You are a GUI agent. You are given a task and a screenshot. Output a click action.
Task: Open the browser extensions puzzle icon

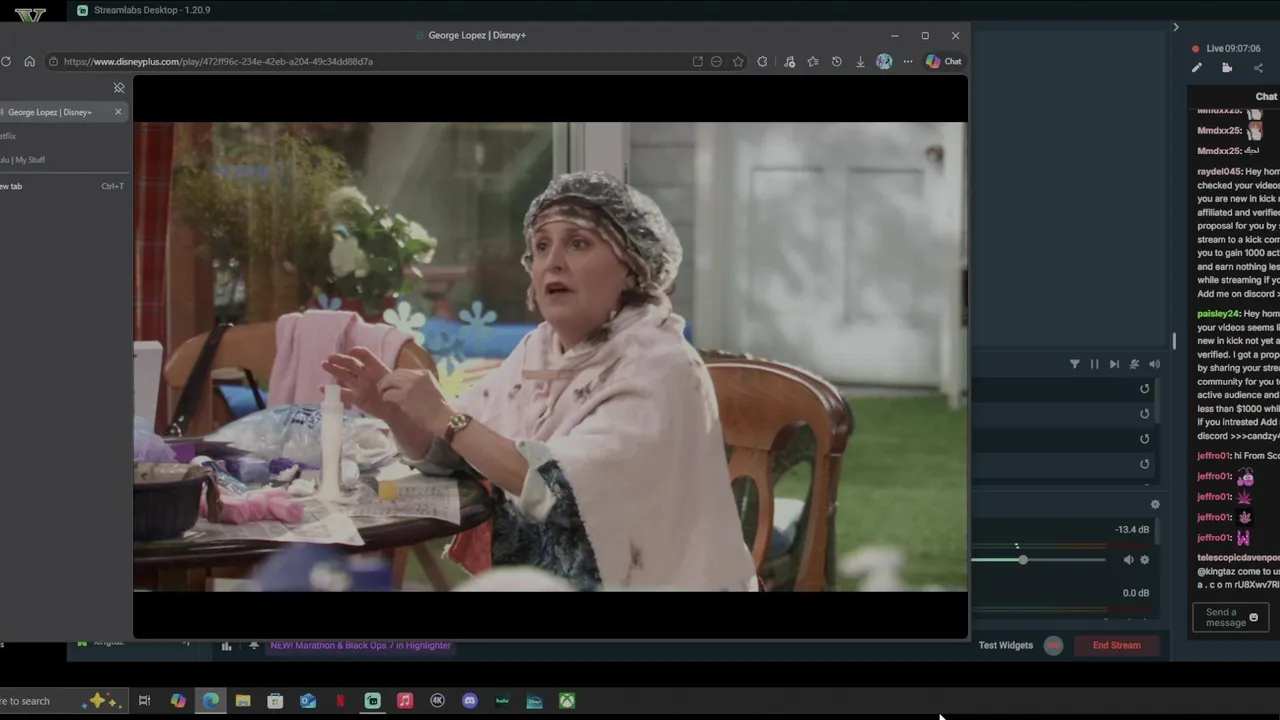click(x=762, y=61)
